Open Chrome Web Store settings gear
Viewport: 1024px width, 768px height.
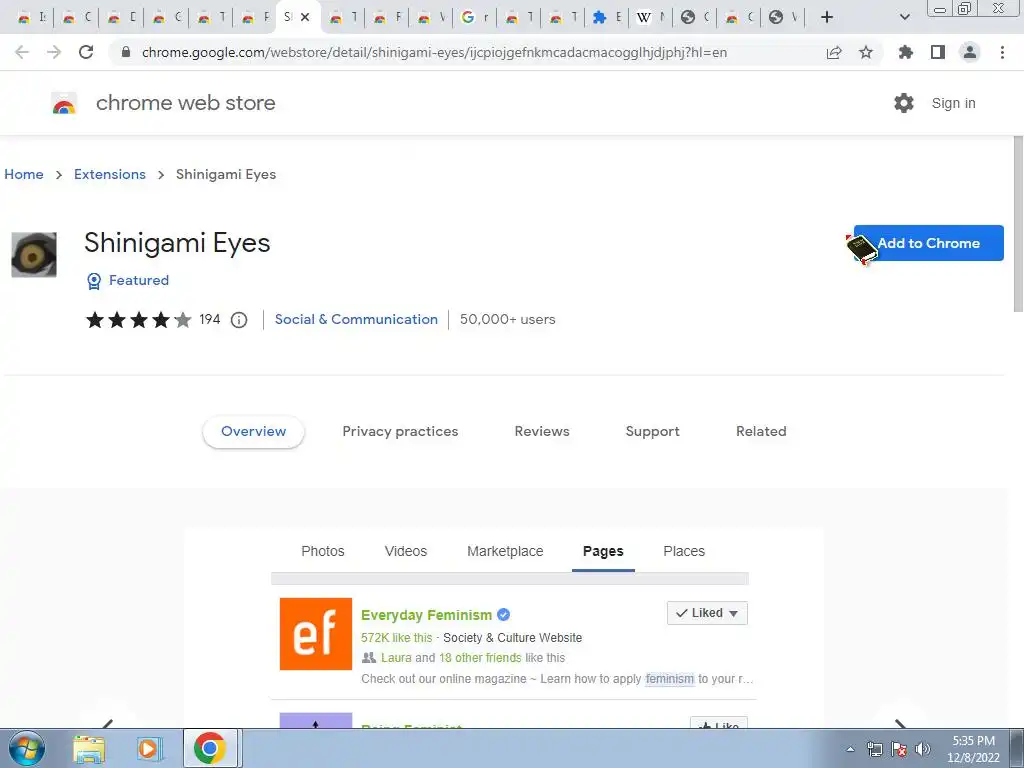point(904,103)
